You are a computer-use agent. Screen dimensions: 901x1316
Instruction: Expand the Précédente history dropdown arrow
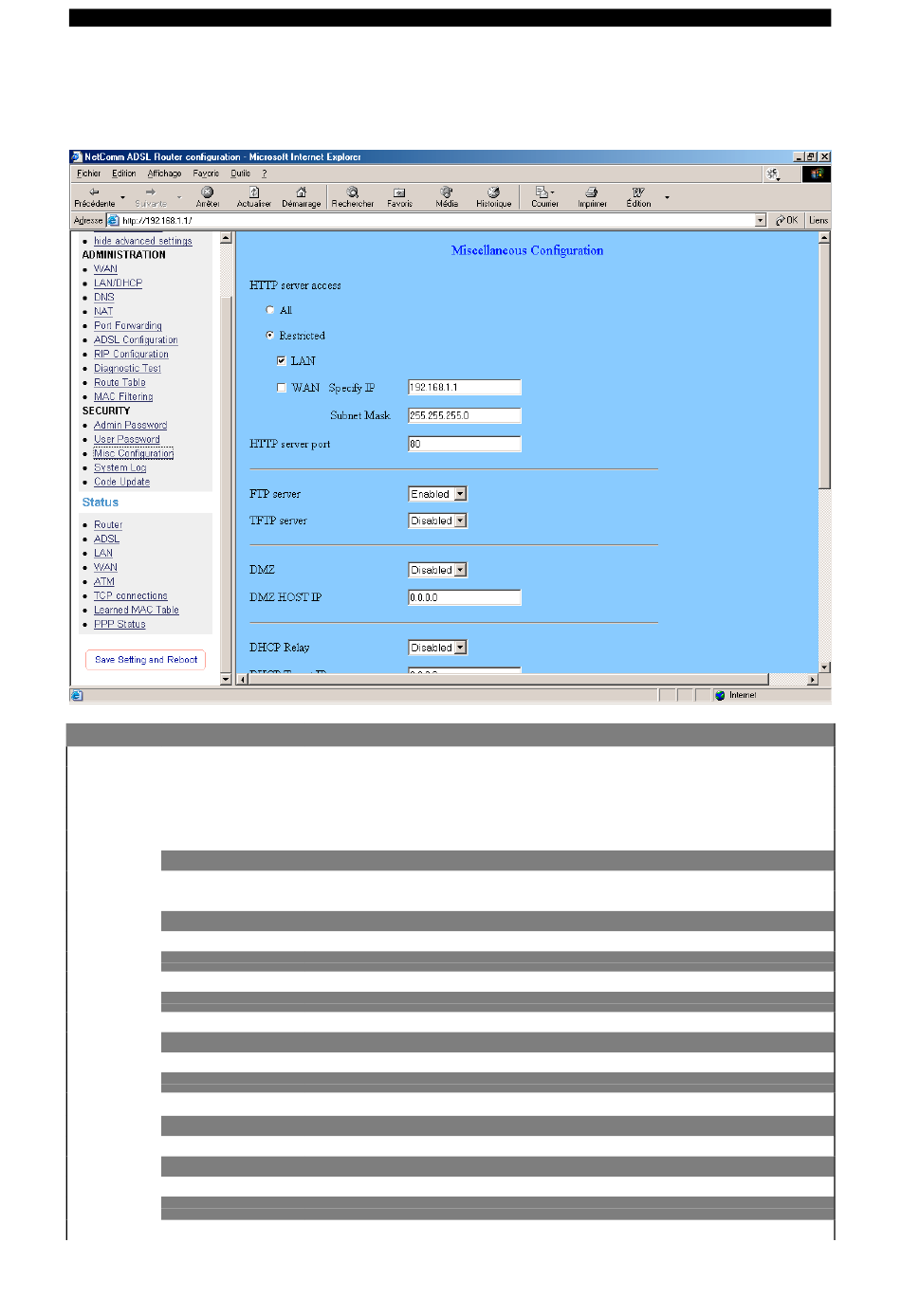122,197
